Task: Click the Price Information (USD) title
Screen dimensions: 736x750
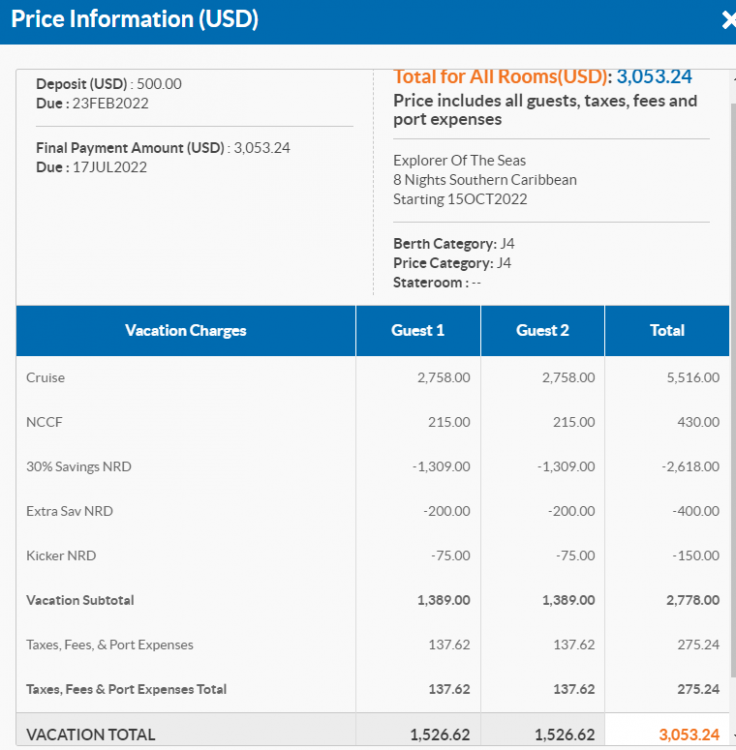Action: click(134, 19)
